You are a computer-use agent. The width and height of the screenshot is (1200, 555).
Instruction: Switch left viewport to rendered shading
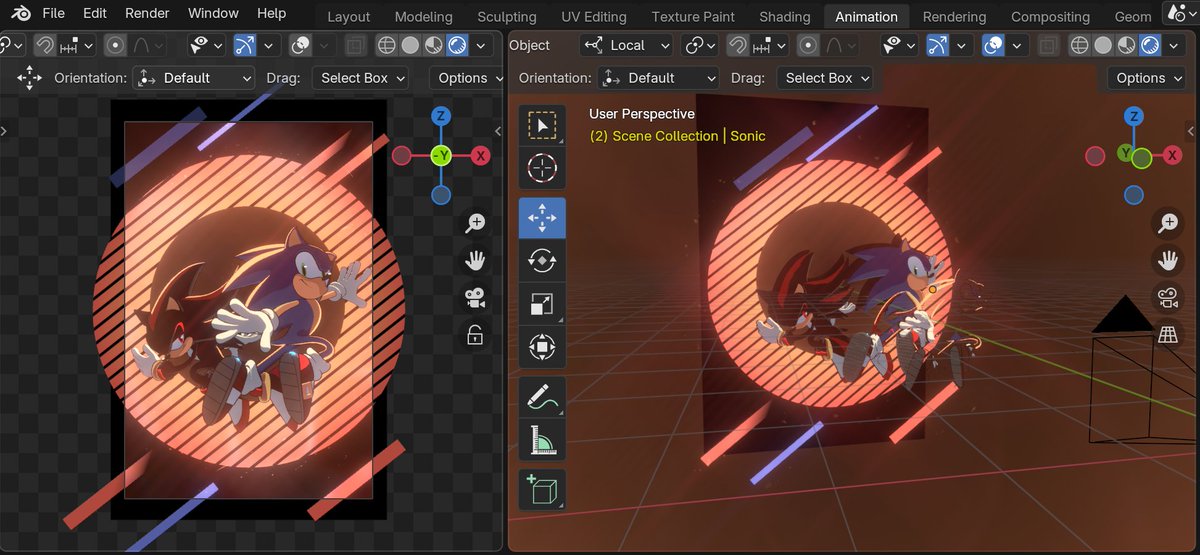pyautogui.click(x=456, y=45)
